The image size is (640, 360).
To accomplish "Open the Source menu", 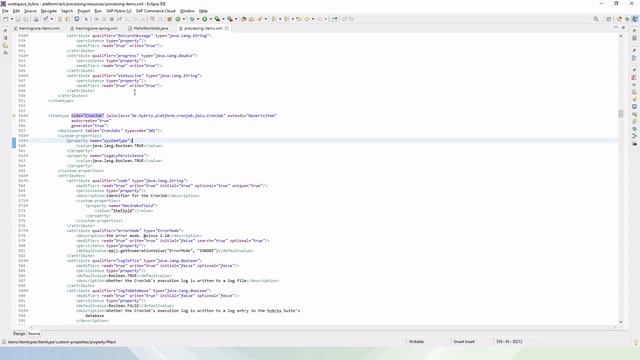I will pyautogui.click(x=30, y=11).
